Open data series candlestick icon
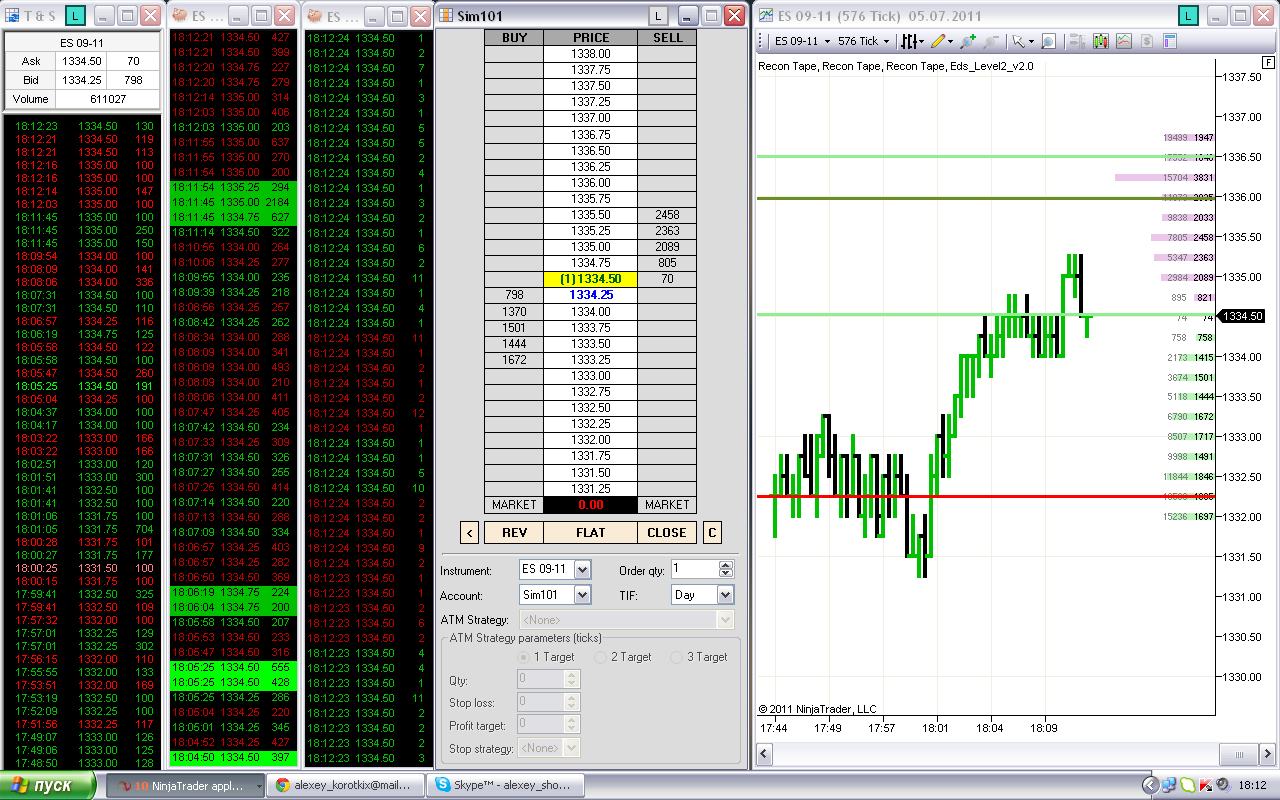The height and width of the screenshot is (800, 1280). click(1100, 41)
